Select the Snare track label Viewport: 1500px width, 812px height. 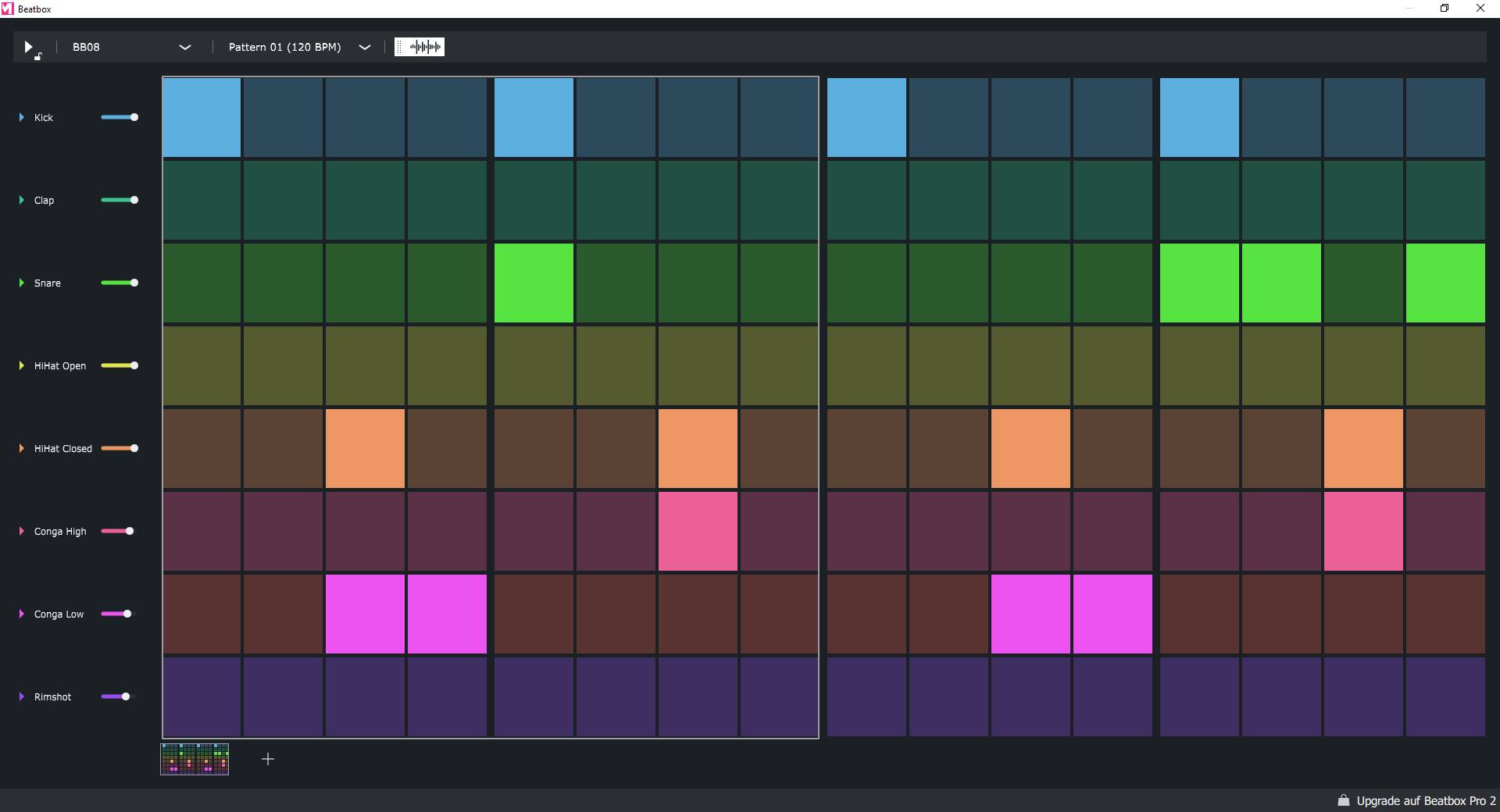click(x=47, y=283)
